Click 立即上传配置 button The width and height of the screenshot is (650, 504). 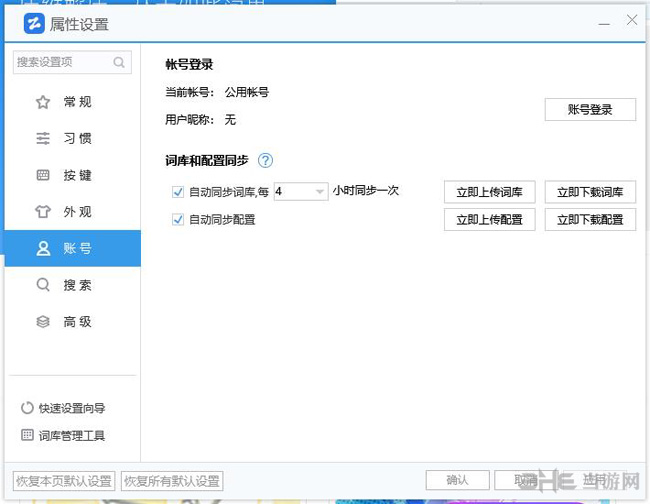coord(490,219)
